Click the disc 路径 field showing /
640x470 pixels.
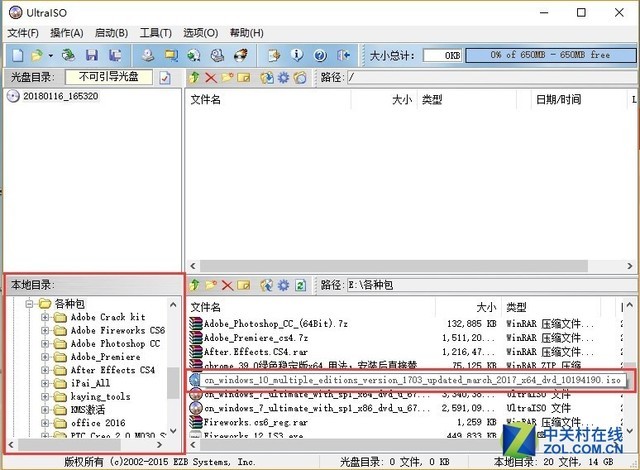(493, 77)
